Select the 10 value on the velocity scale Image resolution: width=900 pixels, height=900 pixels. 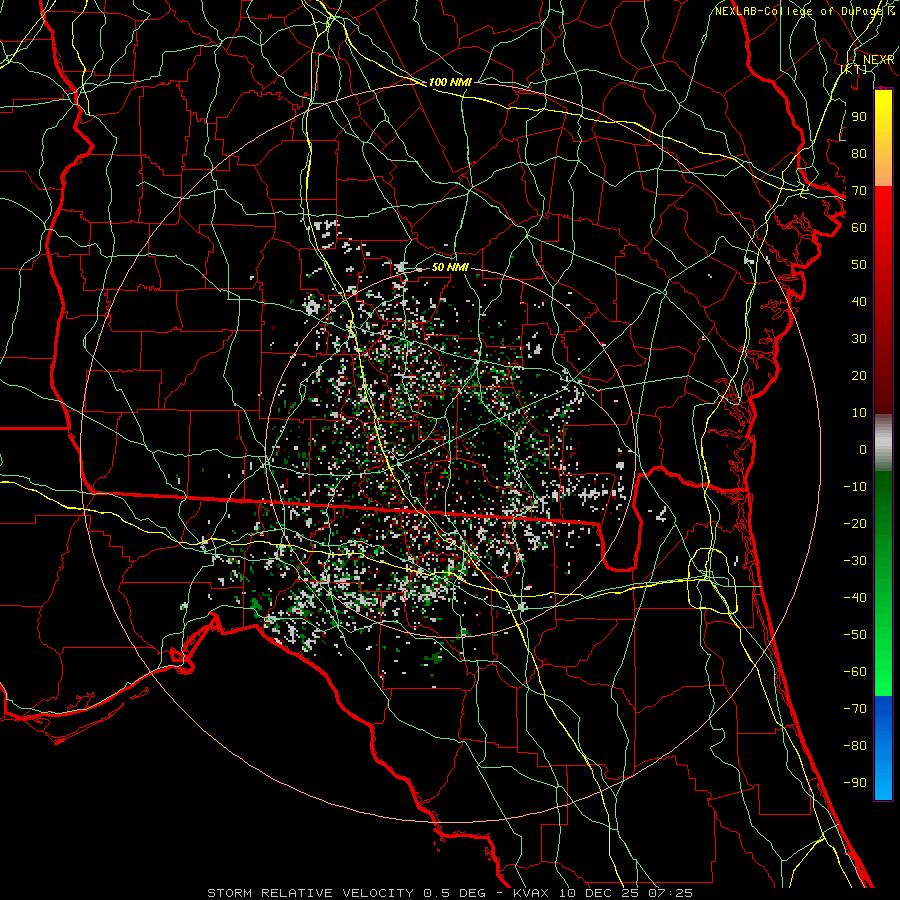[x=859, y=413]
